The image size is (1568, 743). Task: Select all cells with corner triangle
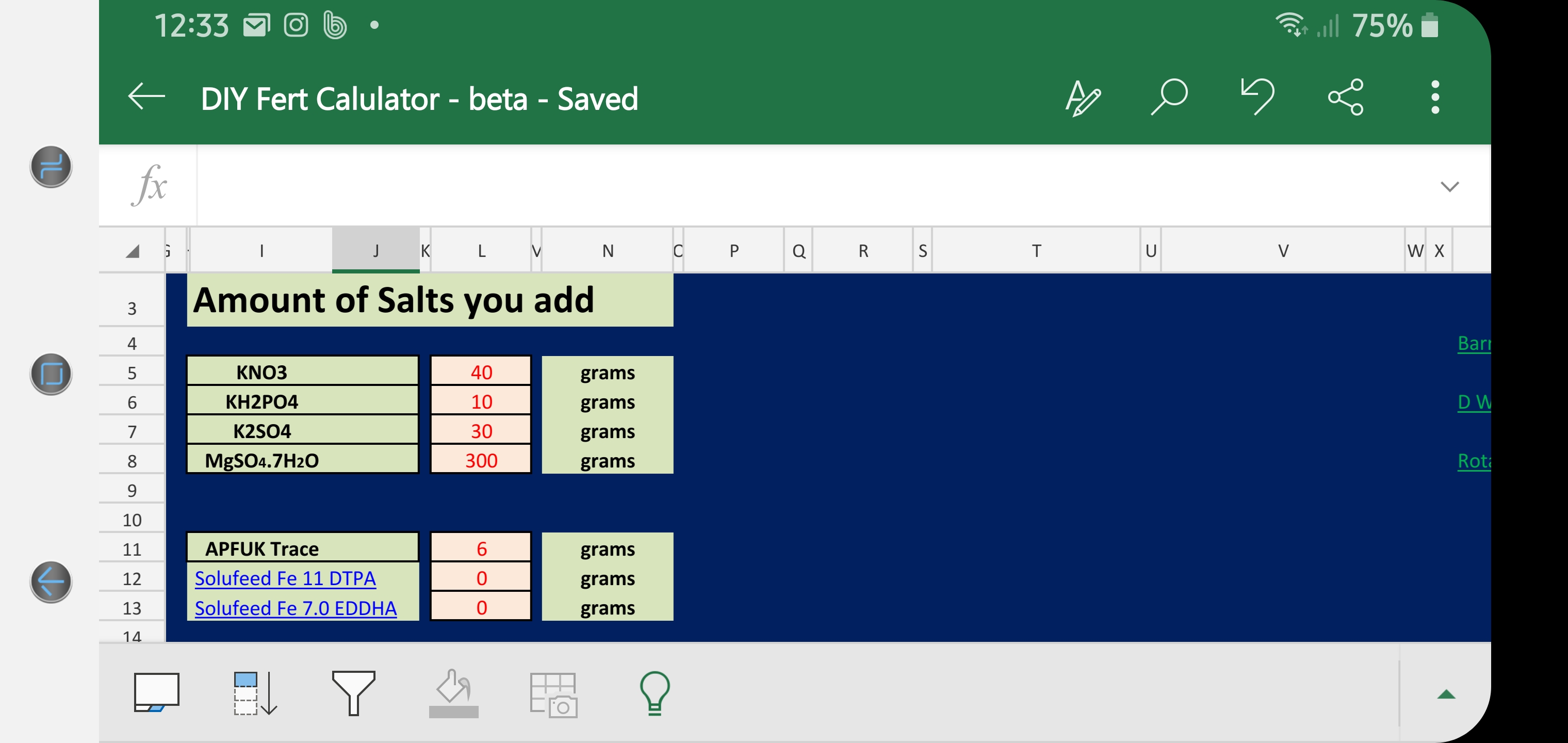[132, 251]
